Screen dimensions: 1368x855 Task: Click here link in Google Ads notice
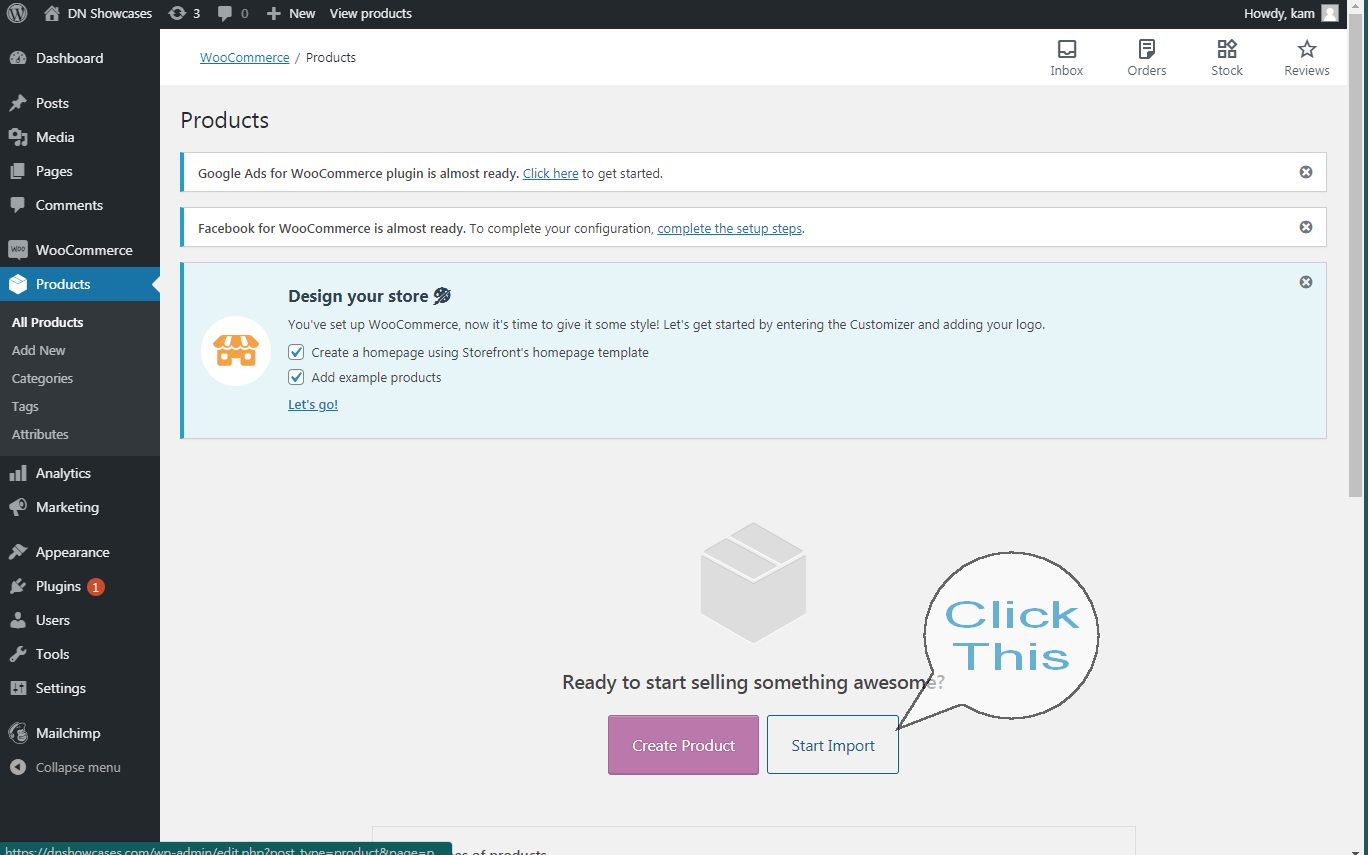pos(551,173)
